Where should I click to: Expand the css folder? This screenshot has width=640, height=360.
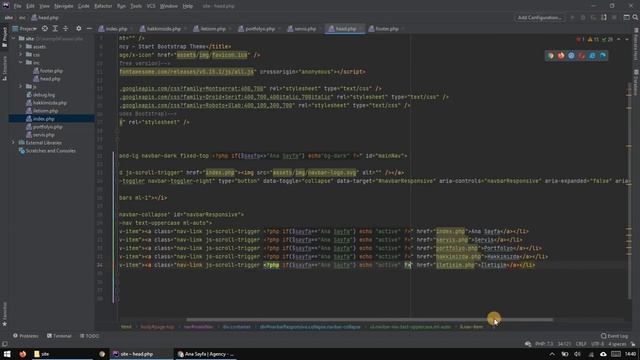21,54
